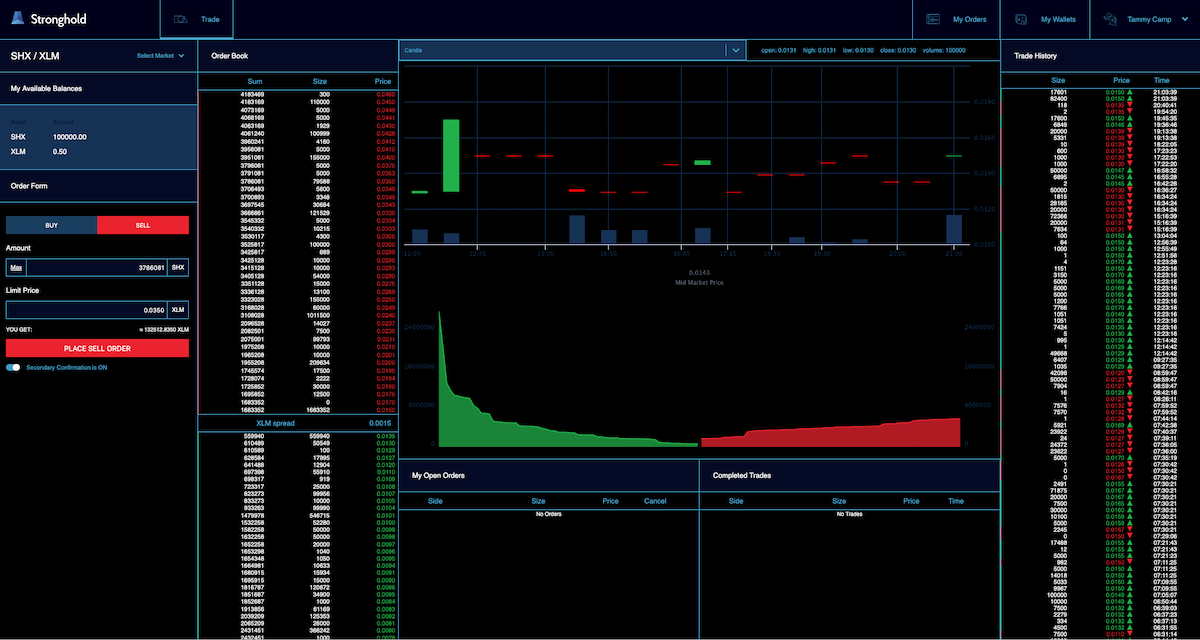Go to My Wallets

pos(1045,19)
